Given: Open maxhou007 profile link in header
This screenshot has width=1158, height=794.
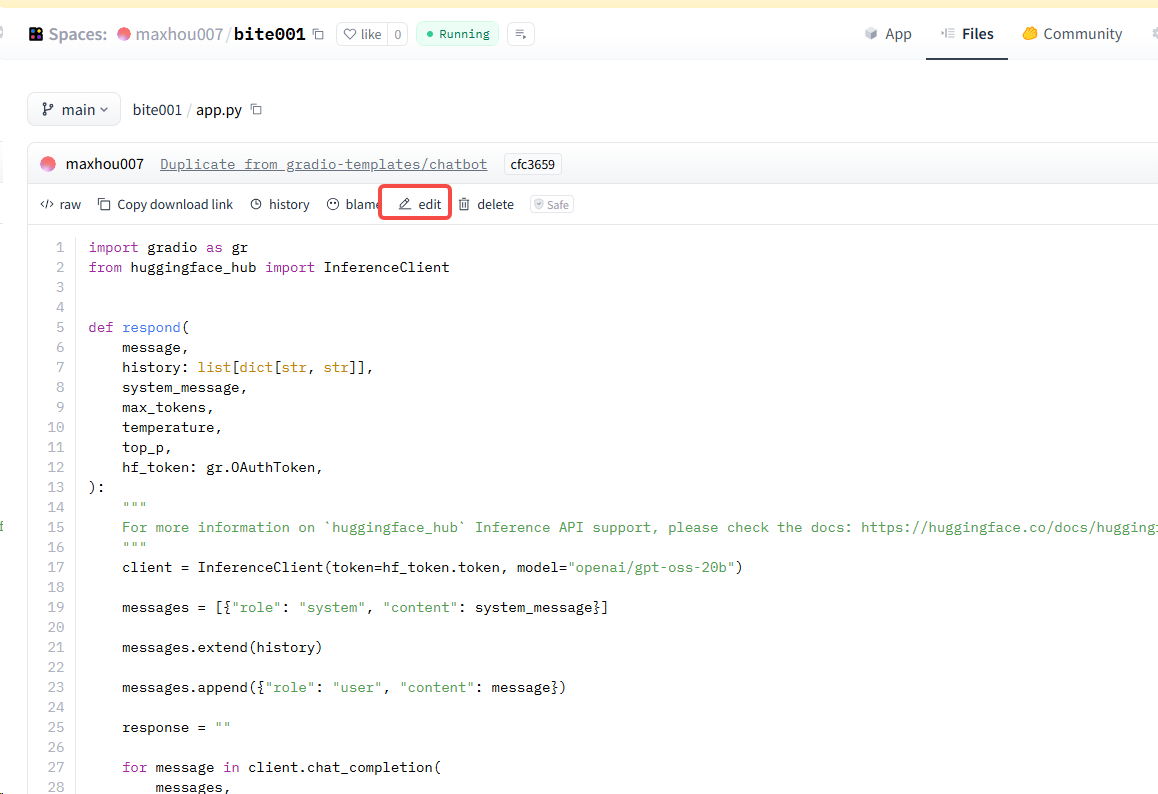Looking at the screenshot, I should tap(179, 34).
